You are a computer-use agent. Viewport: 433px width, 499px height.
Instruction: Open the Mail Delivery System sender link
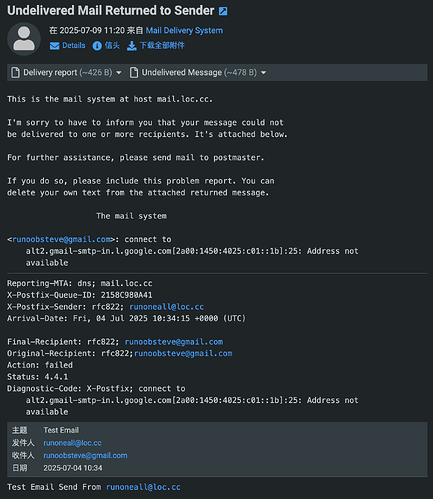(184, 31)
